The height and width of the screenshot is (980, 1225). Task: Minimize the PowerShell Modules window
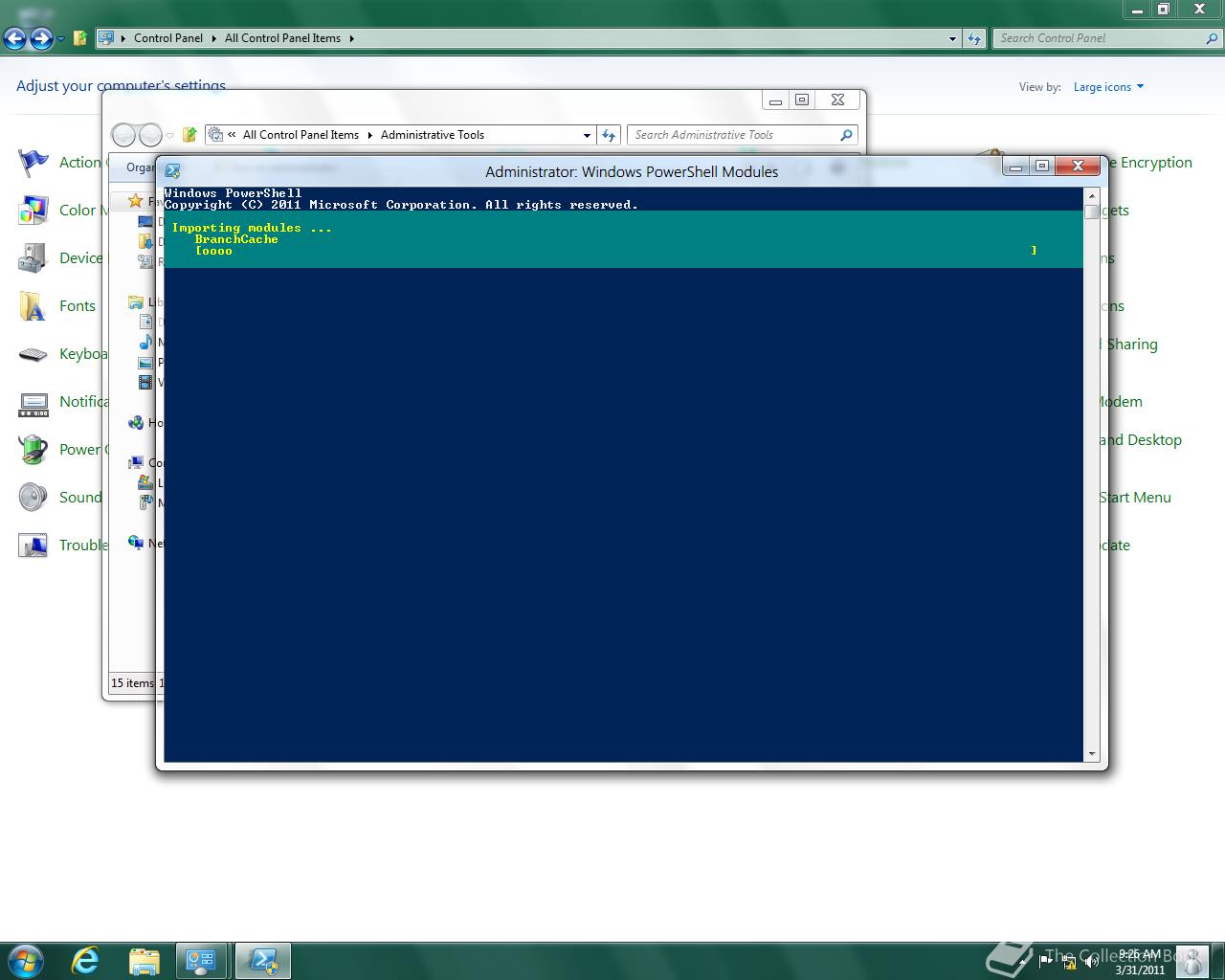pyautogui.click(x=1016, y=166)
